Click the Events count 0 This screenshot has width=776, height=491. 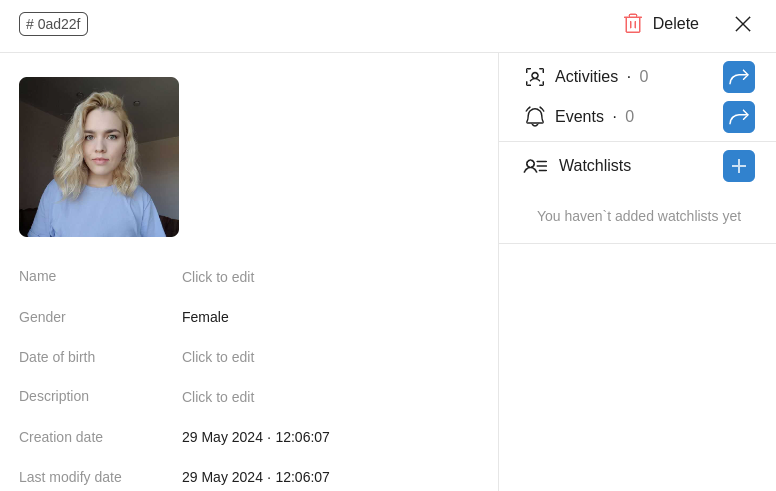click(x=630, y=116)
